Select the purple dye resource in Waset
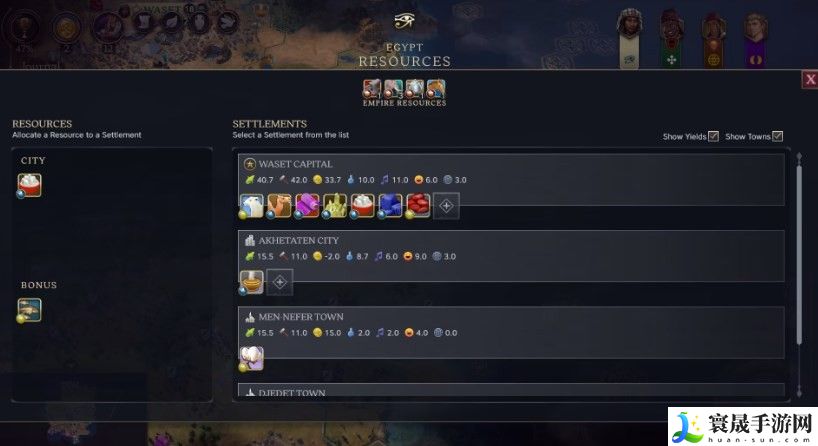The height and width of the screenshot is (446, 818). [x=307, y=206]
